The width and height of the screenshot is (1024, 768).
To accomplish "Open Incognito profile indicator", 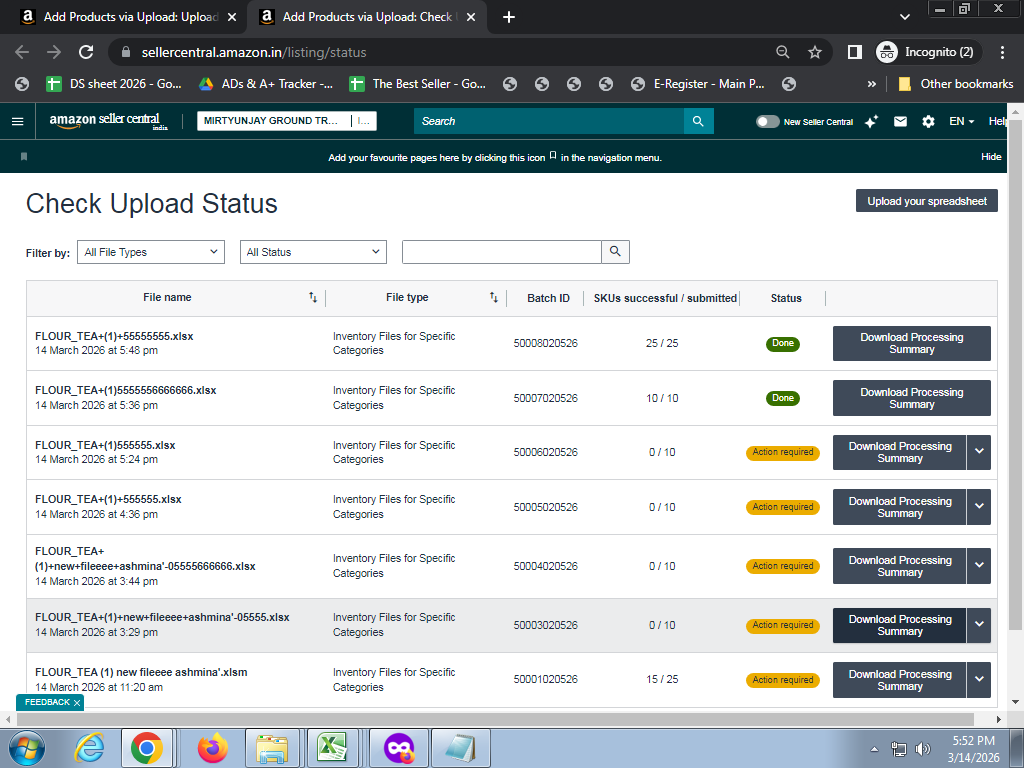I will (927, 52).
